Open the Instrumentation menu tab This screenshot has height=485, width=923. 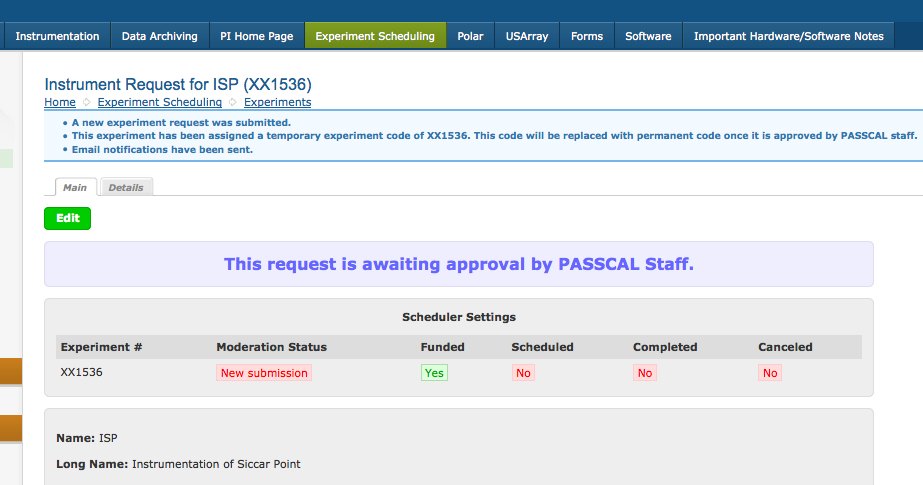click(x=57, y=36)
